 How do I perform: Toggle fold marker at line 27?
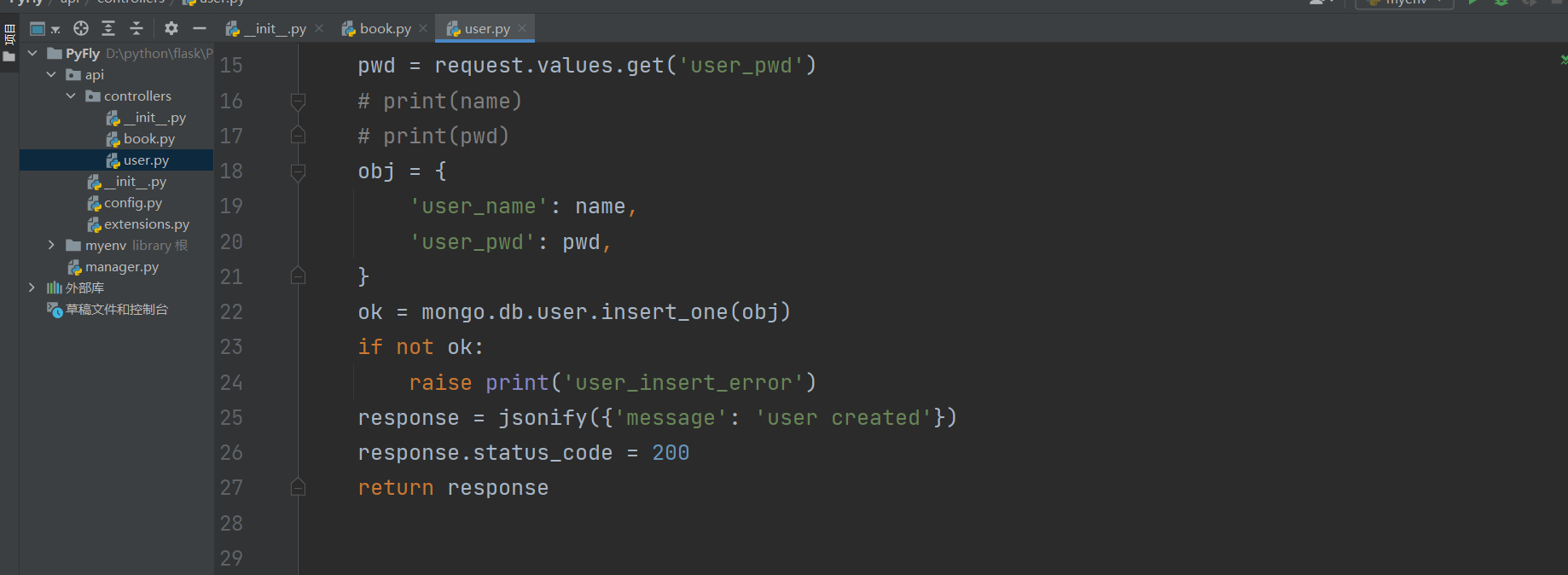pos(298,487)
